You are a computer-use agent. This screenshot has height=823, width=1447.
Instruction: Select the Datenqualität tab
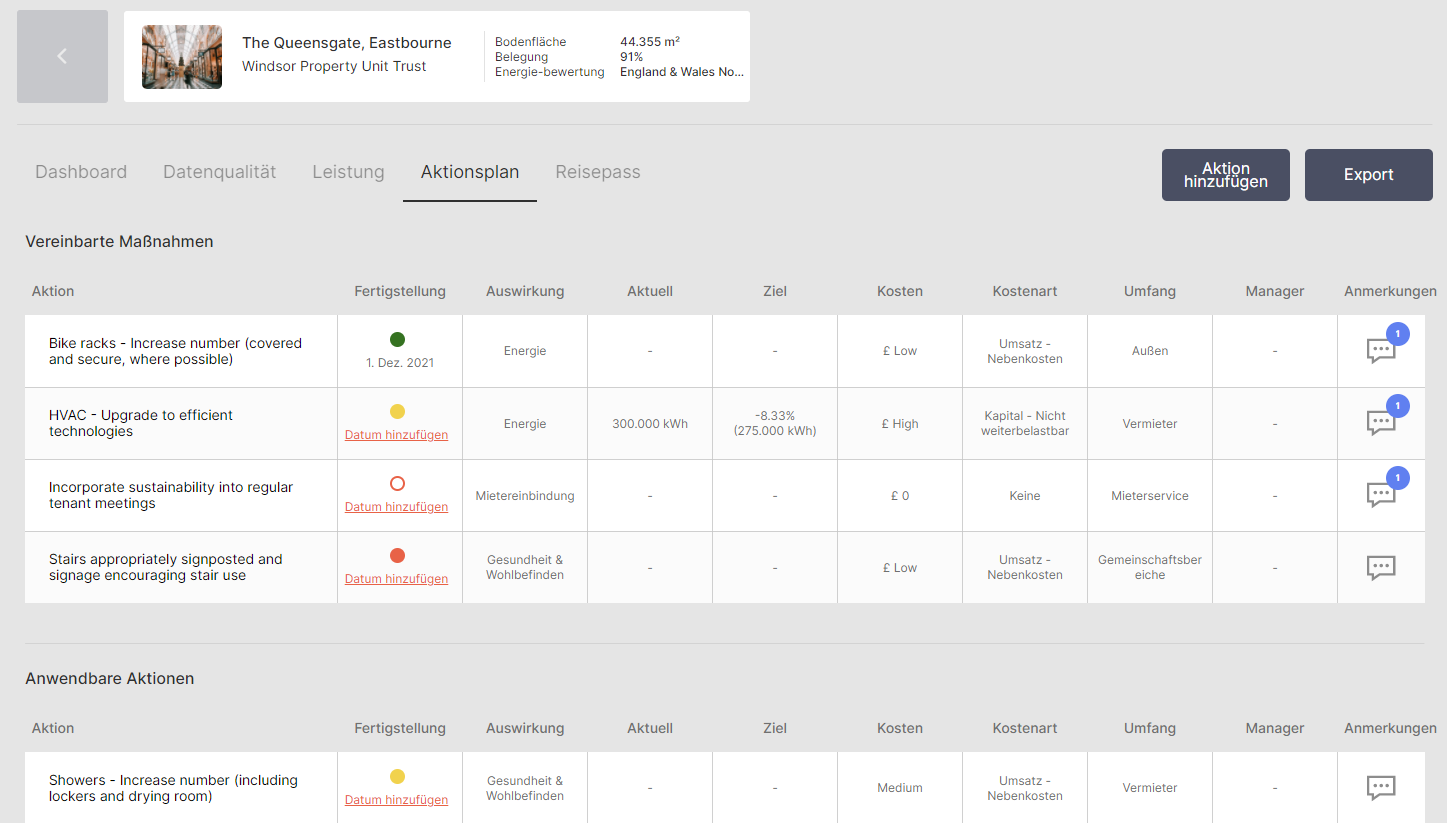[219, 172]
